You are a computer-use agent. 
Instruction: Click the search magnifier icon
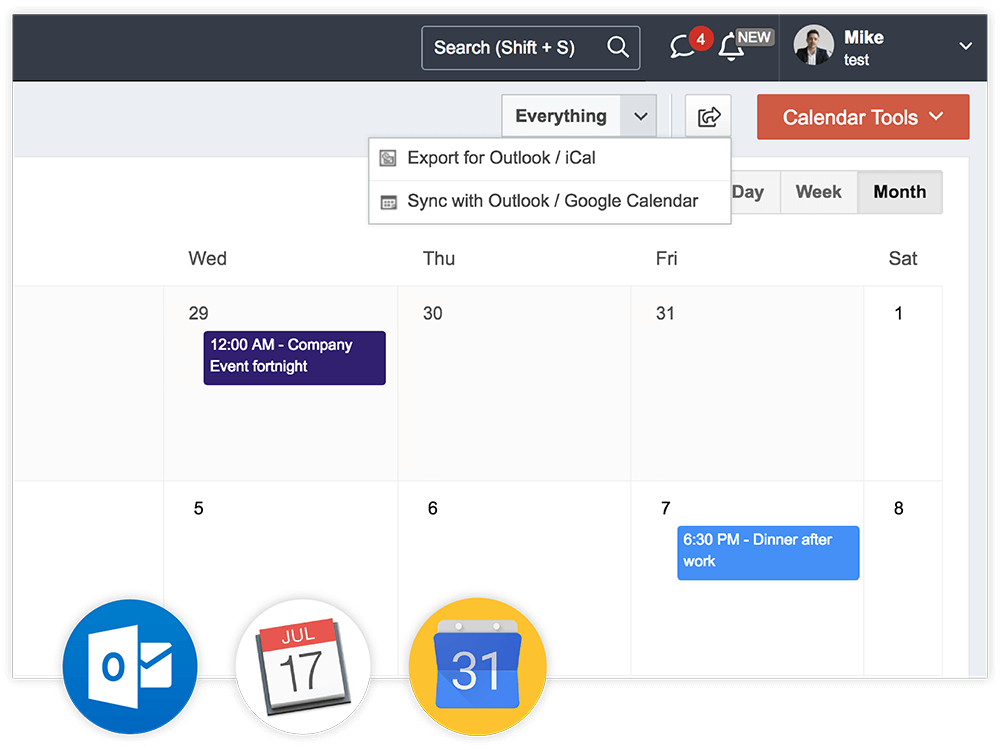tap(617, 47)
